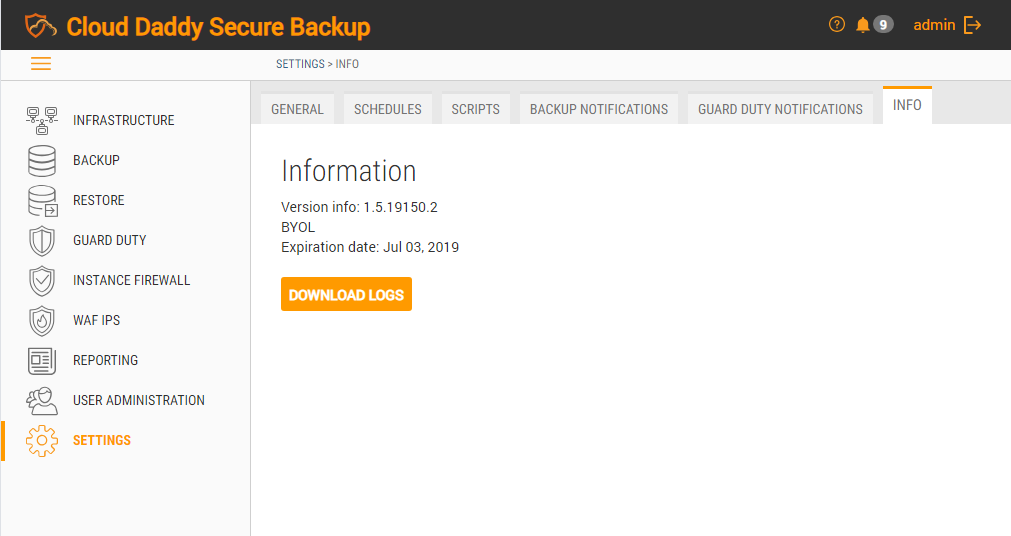Click the logout arrow icon

pos(972,25)
